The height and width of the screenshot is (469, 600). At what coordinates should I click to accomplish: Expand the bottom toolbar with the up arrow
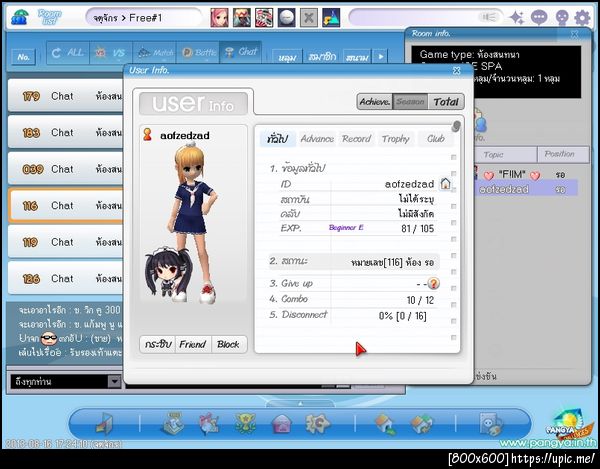(x=300, y=403)
